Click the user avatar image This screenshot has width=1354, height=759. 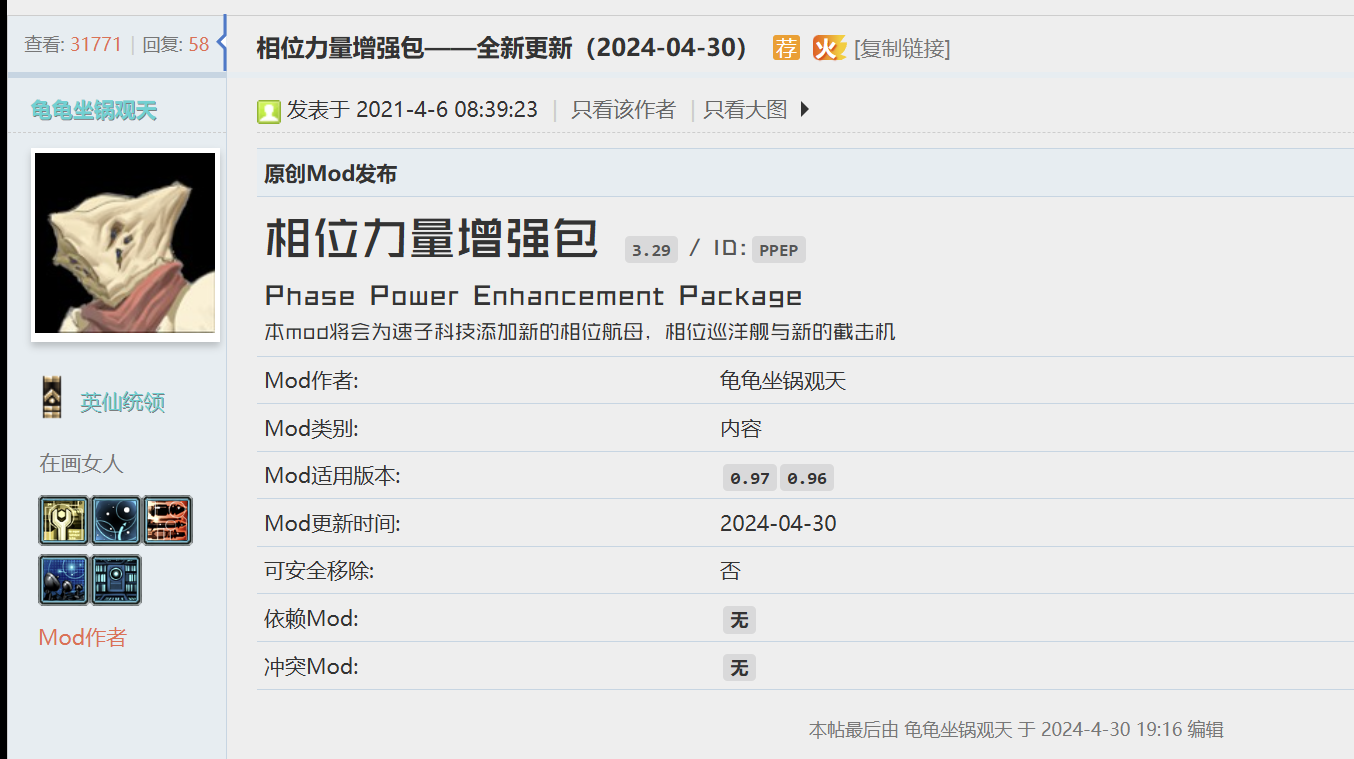click(x=125, y=243)
